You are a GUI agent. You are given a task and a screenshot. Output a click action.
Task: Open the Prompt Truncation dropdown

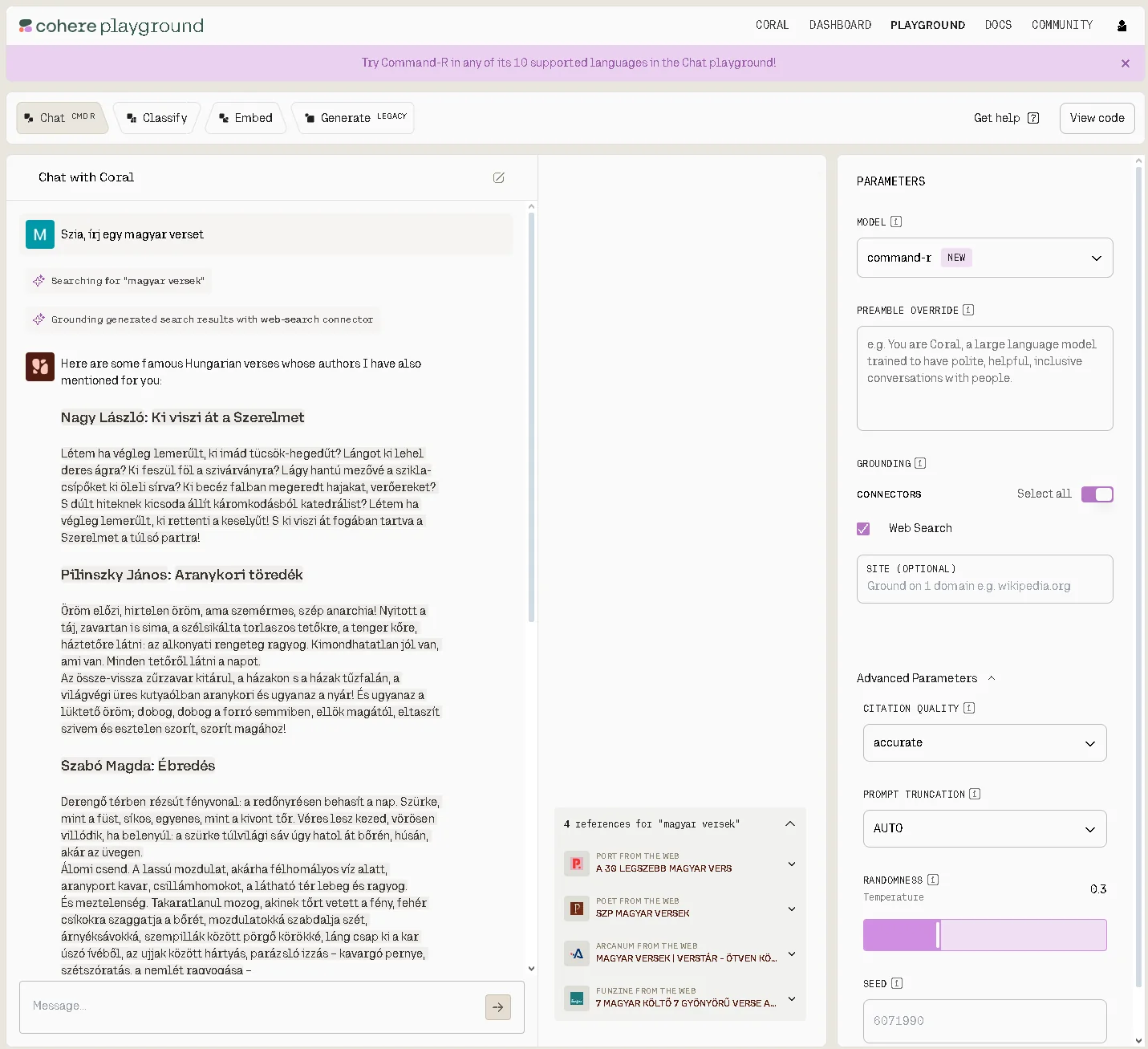pyautogui.click(x=985, y=828)
